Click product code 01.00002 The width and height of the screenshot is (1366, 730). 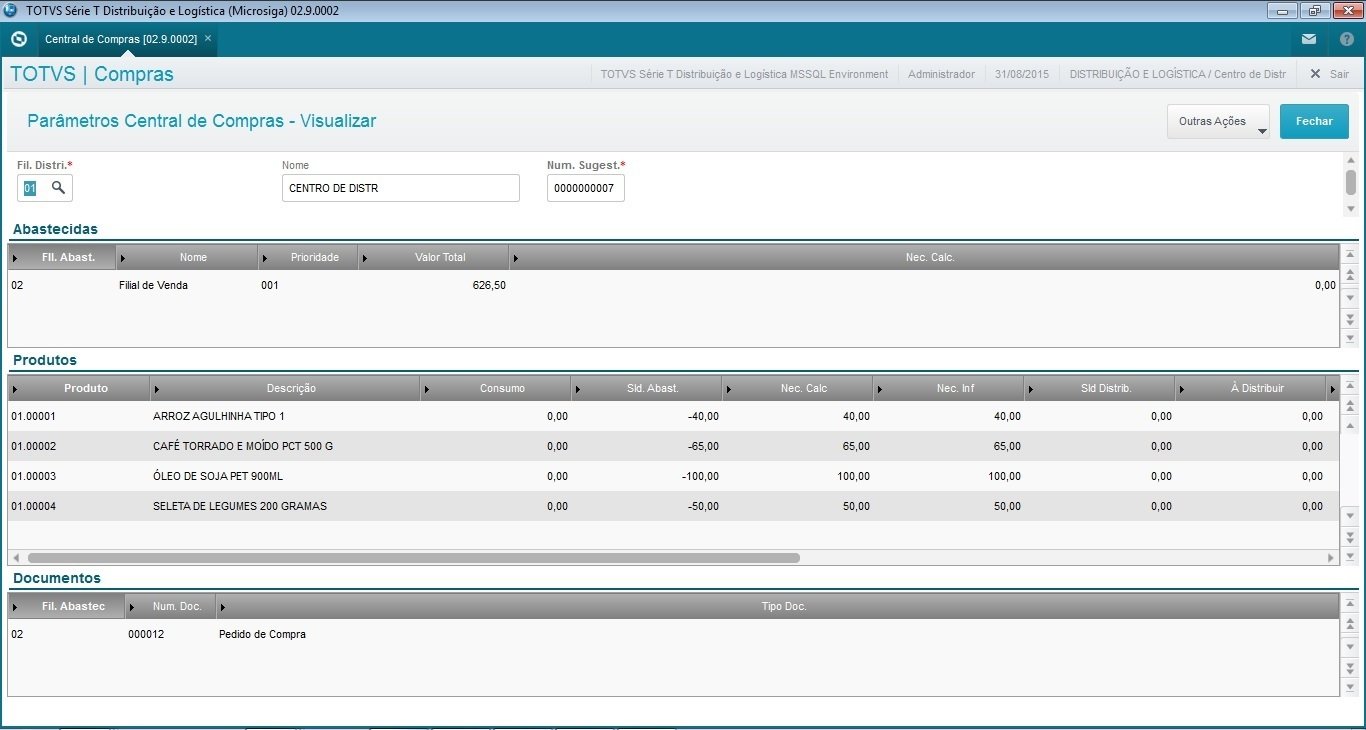coord(33,446)
